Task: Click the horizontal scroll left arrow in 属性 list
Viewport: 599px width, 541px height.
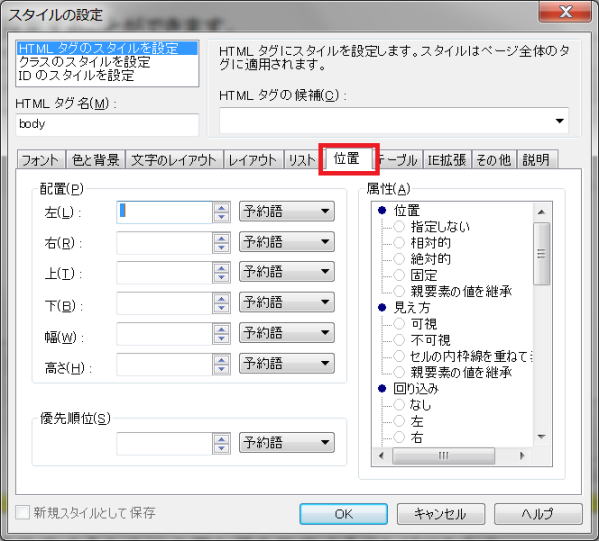Action: pos(381,455)
